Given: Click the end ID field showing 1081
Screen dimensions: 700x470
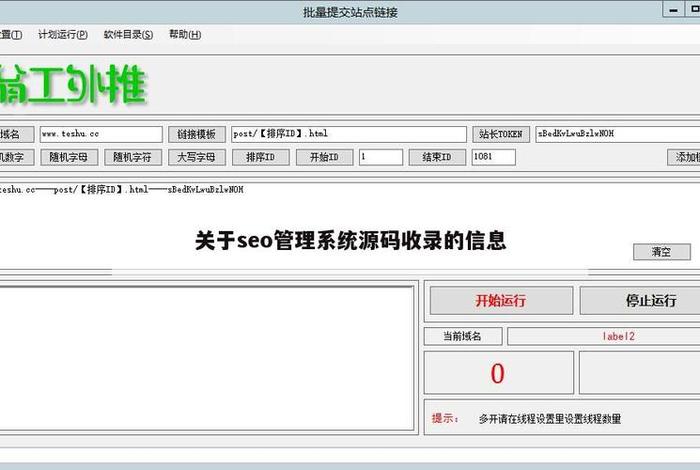Looking at the screenshot, I should click(494, 157).
